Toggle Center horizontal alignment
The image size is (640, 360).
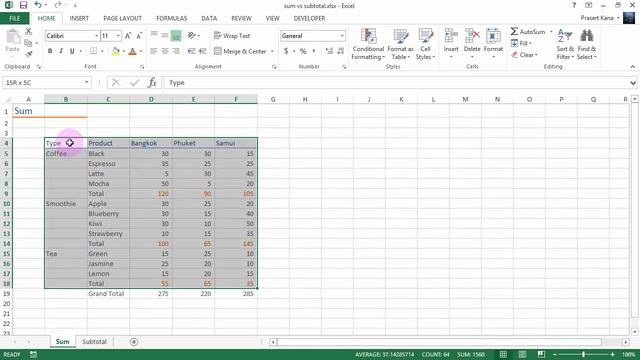pos(165,51)
